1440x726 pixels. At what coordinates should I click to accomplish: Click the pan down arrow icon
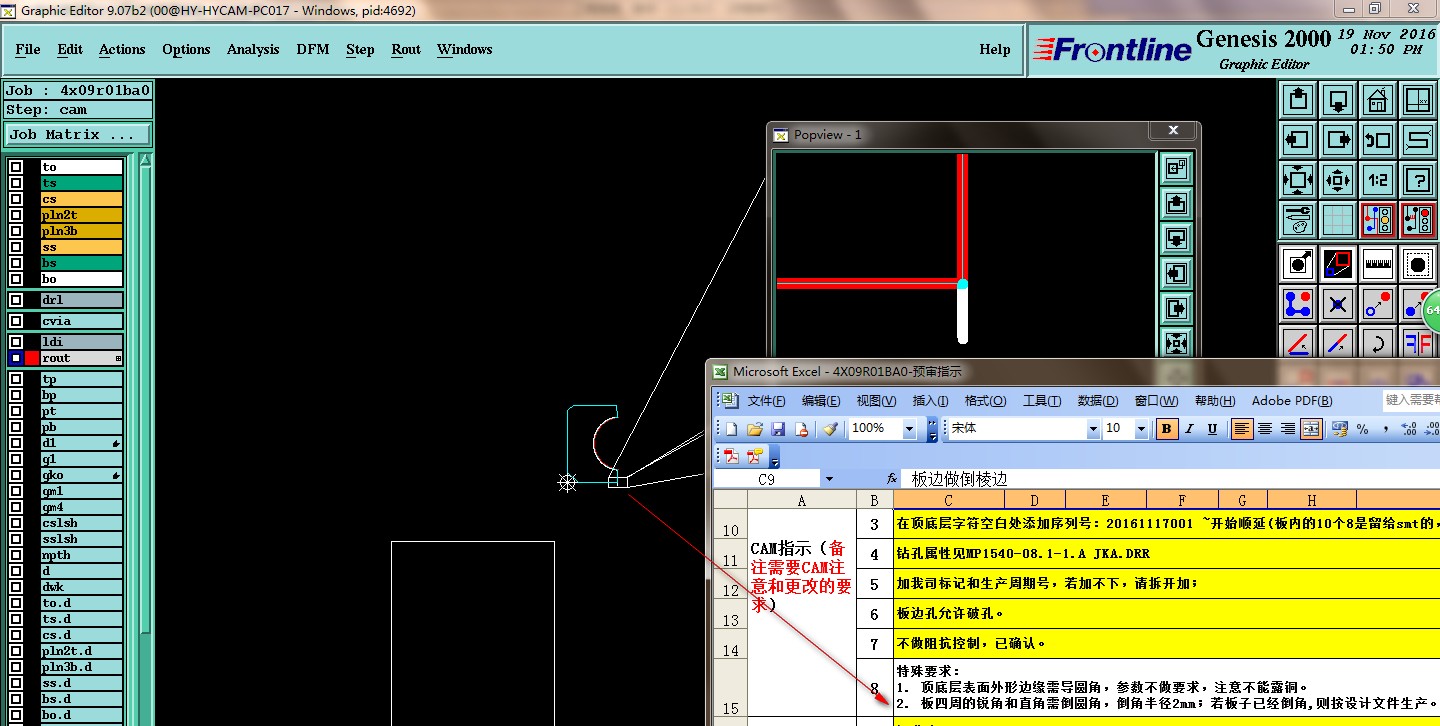[x=1338, y=100]
